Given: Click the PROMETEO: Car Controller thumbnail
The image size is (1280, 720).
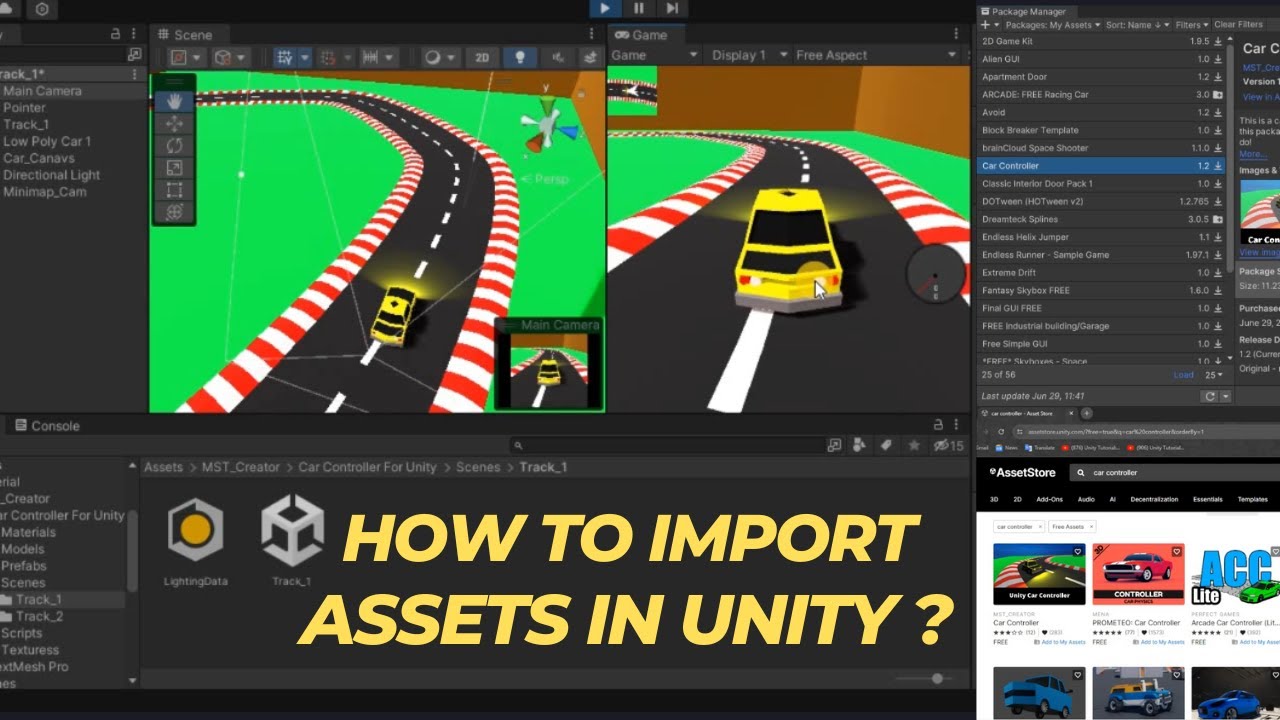Looking at the screenshot, I should coord(1138,573).
